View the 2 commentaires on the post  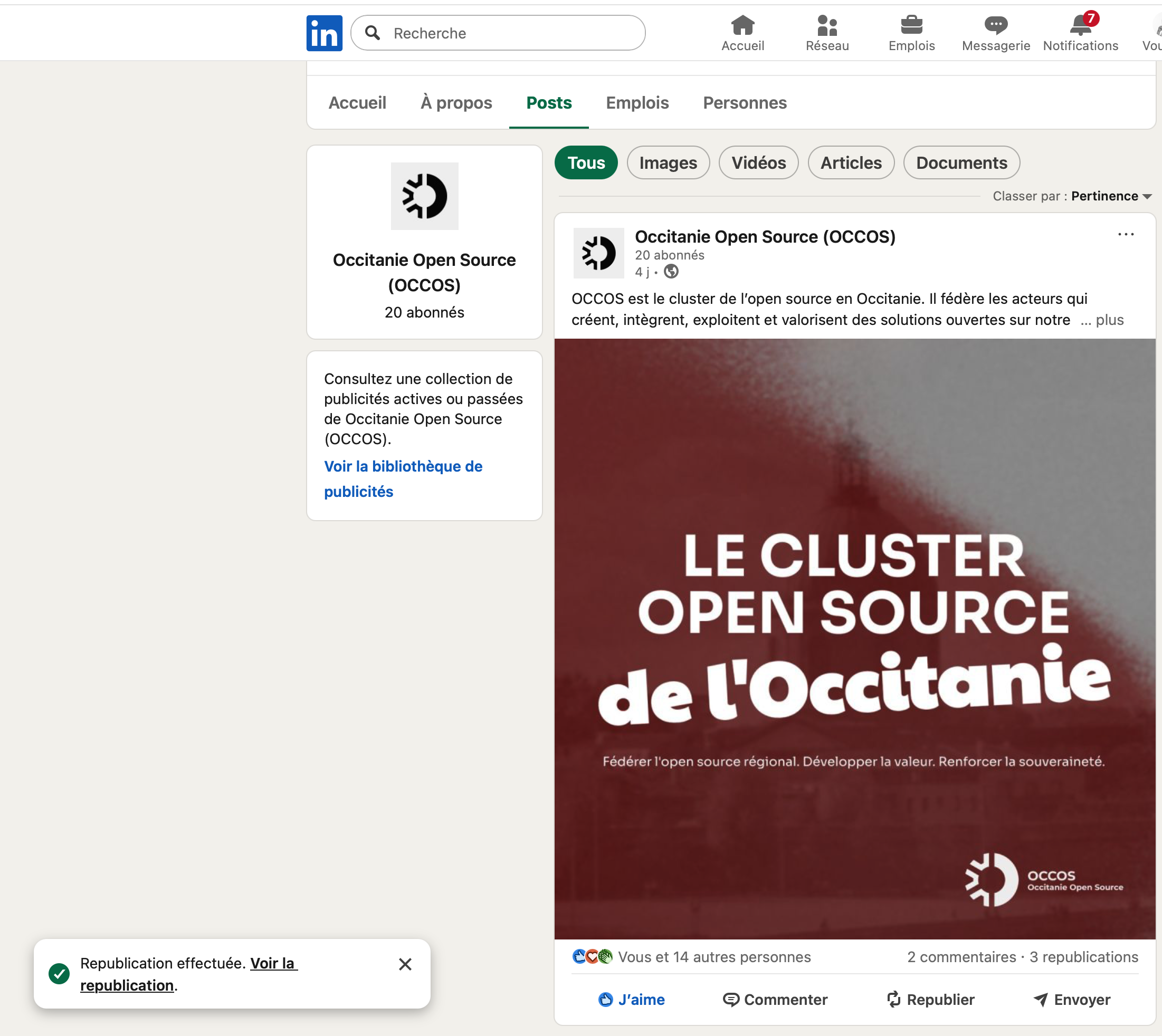pyautogui.click(x=961, y=957)
